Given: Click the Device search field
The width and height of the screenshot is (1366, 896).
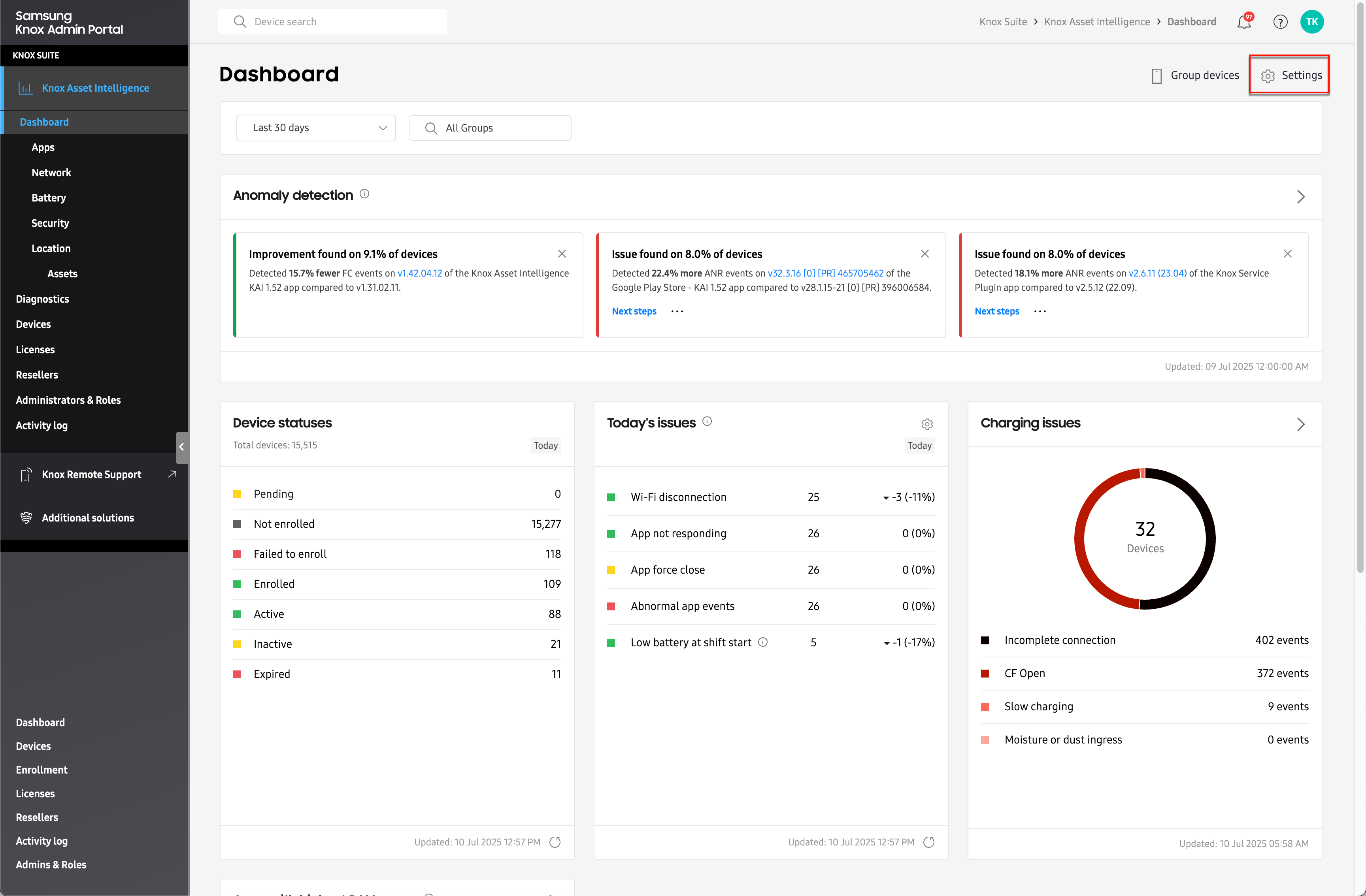Looking at the screenshot, I should click(332, 22).
